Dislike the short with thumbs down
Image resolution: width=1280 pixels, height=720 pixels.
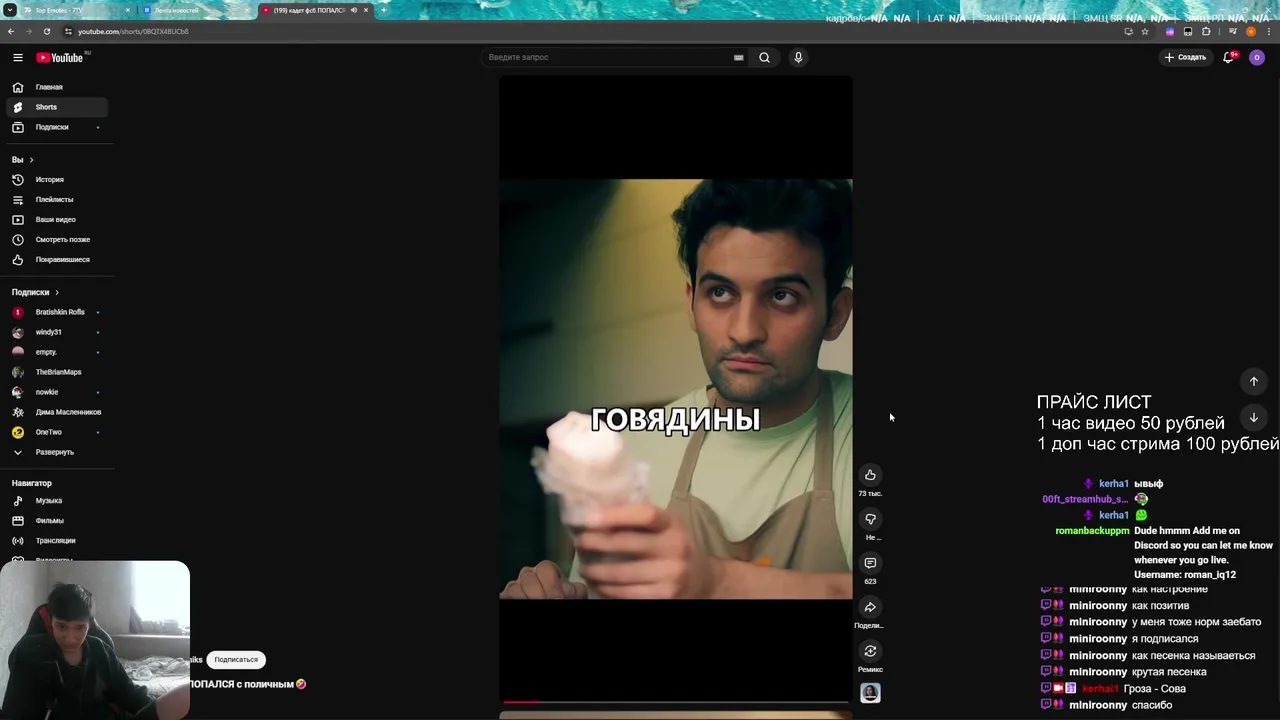click(x=870, y=519)
